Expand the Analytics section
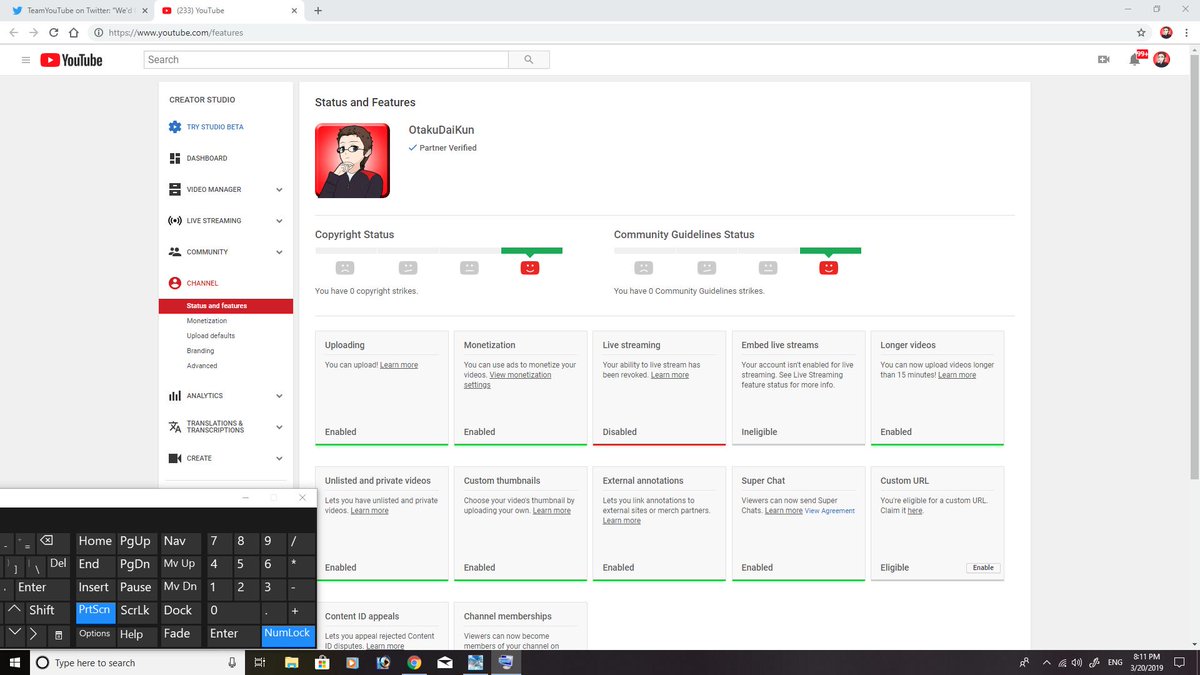This screenshot has height=675, width=1200. [279, 396]
